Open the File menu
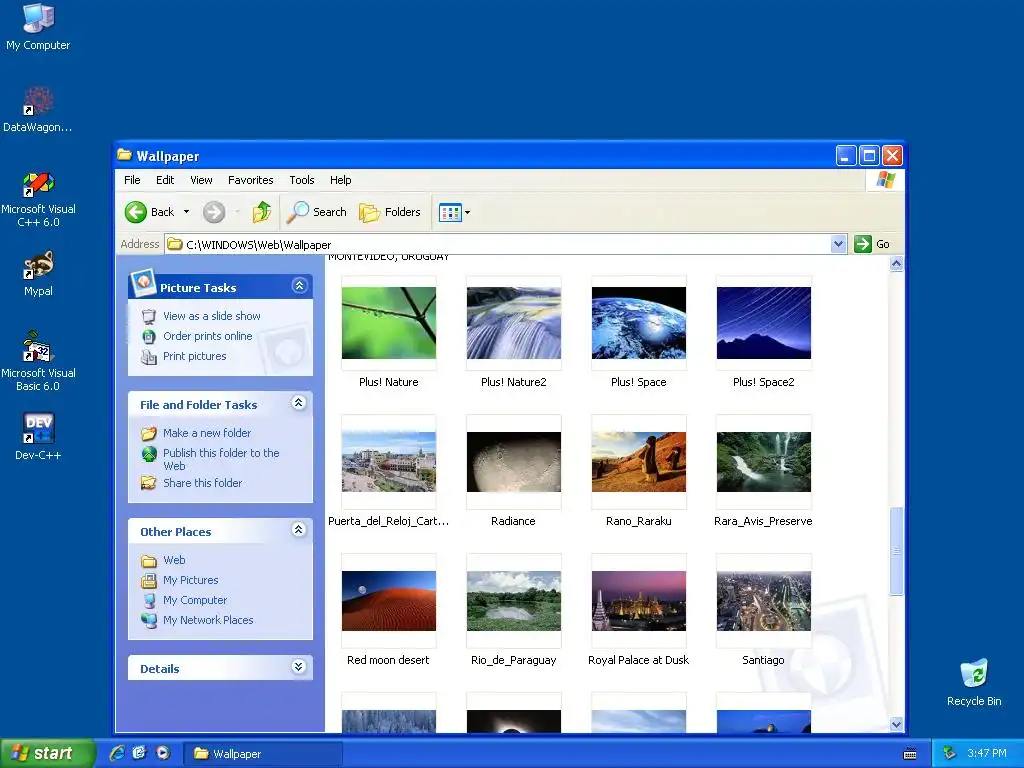1024x768 pixels. (132, 180)
